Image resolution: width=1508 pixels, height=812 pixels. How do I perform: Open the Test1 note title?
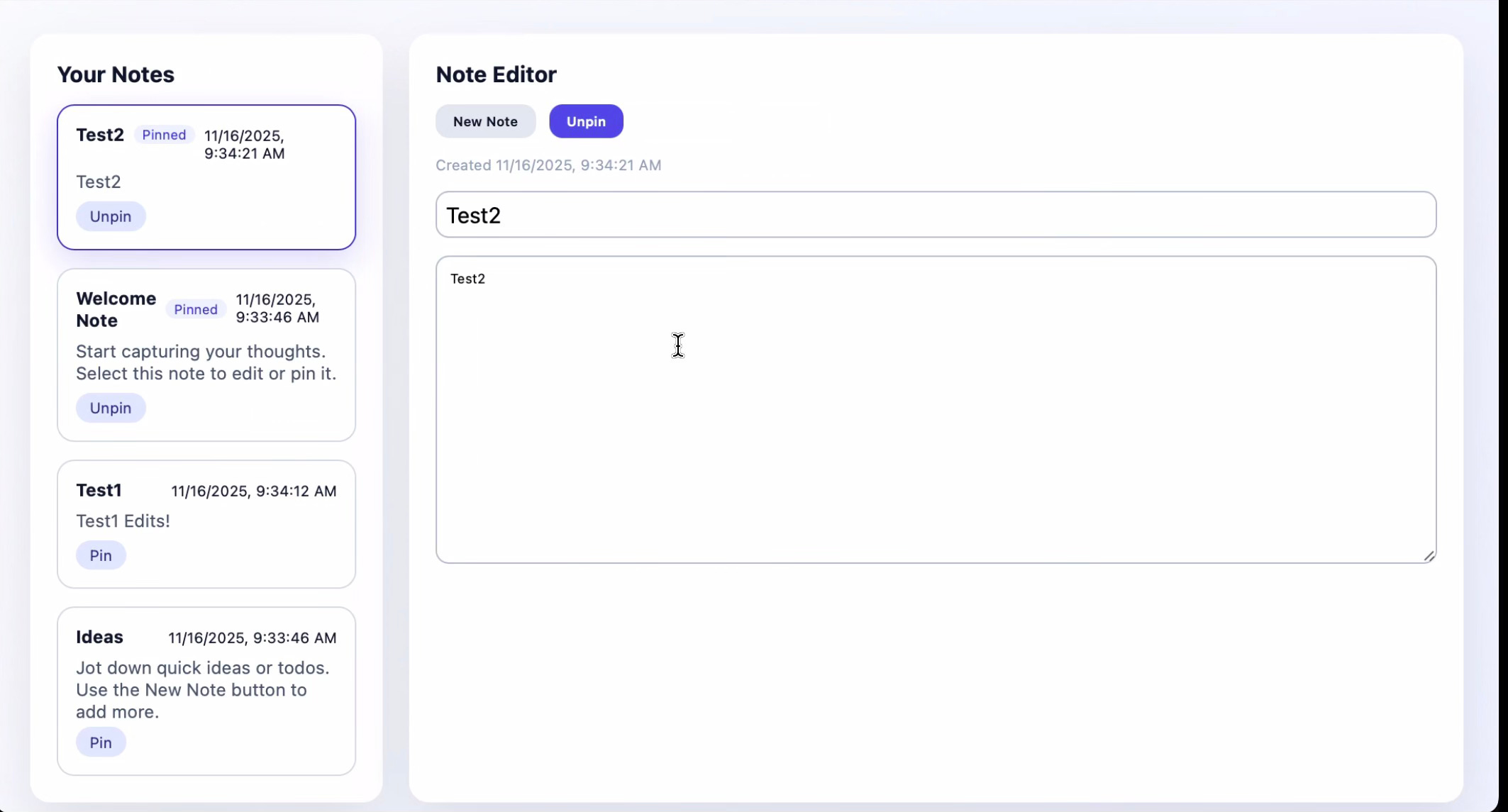click(x=99, y=490)
